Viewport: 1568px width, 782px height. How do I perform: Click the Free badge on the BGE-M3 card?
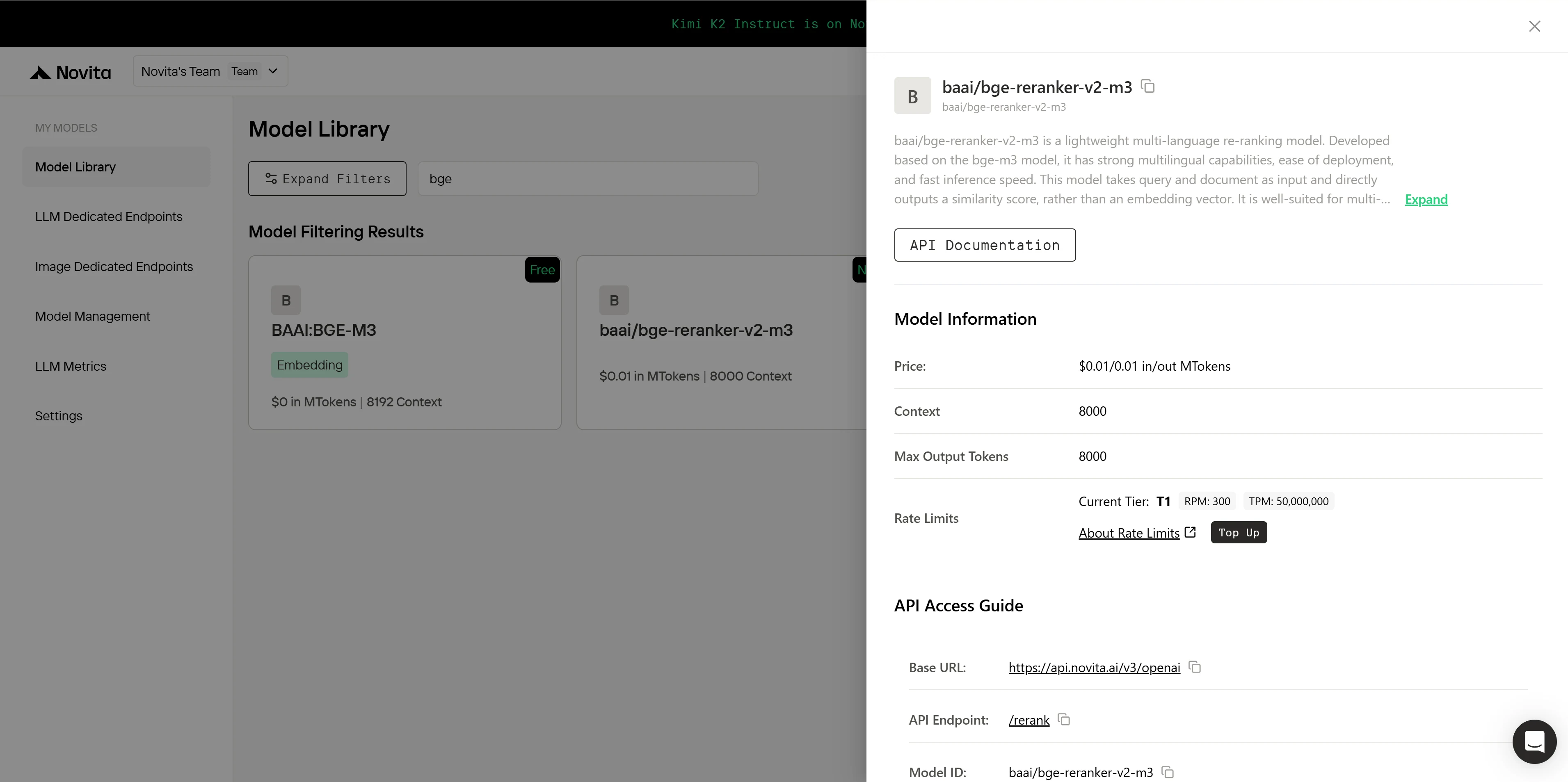[542, 269]
